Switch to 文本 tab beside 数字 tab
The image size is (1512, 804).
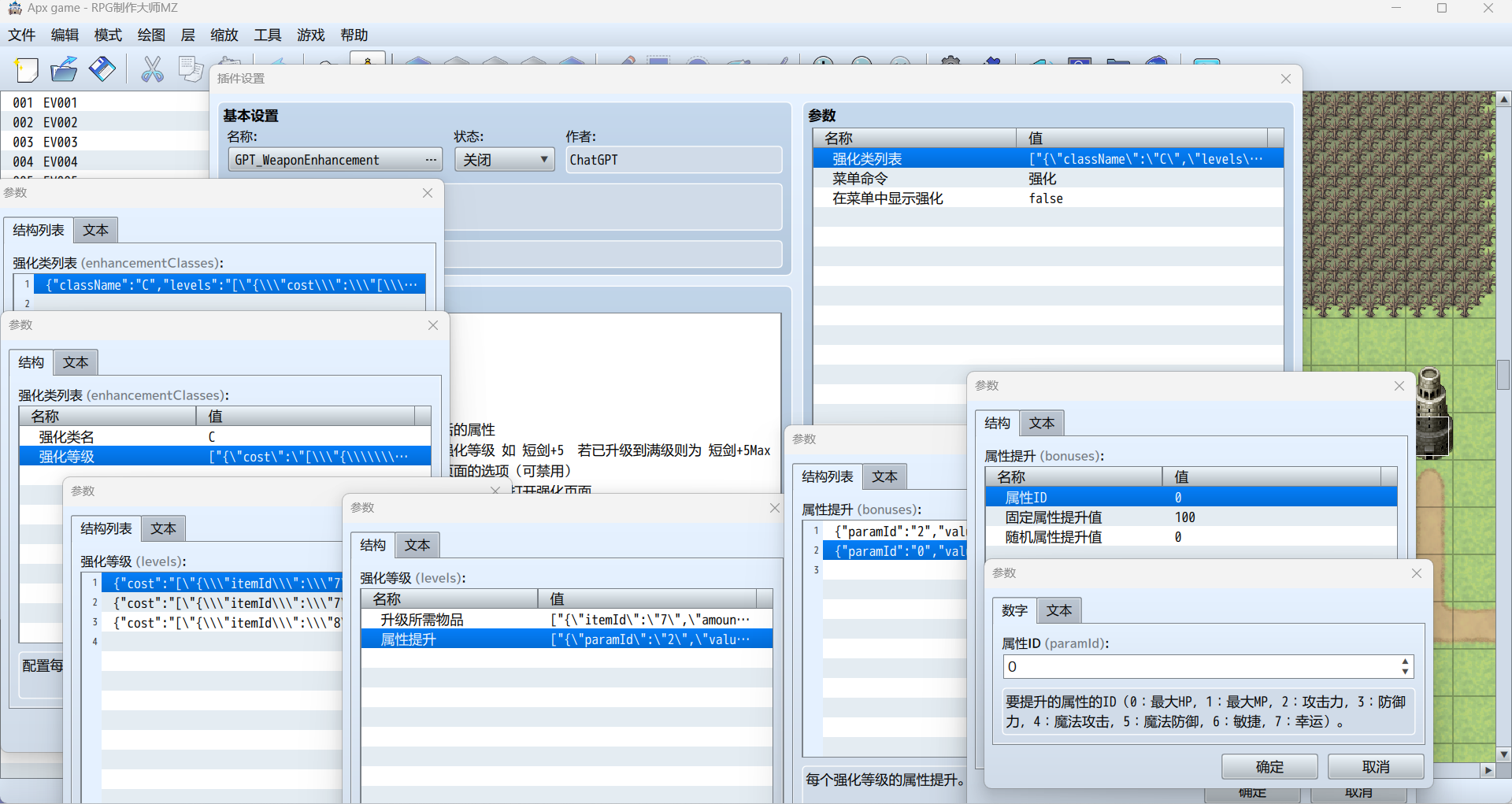click(x=1059, y=610)
